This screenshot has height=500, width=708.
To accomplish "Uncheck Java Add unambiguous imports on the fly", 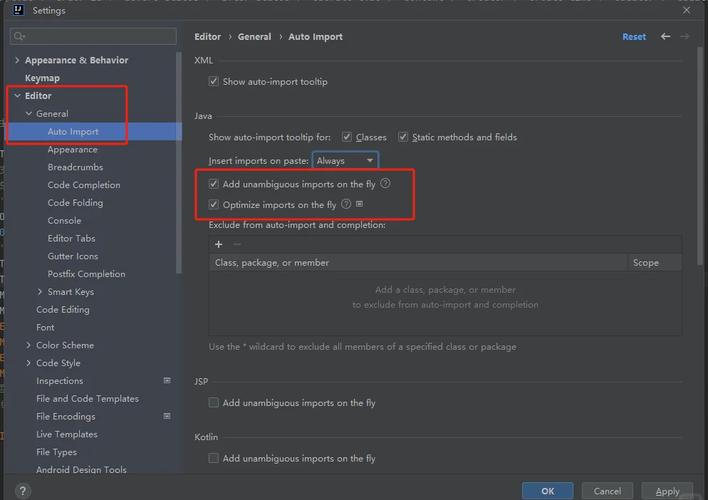I will (x=214, y=184).
